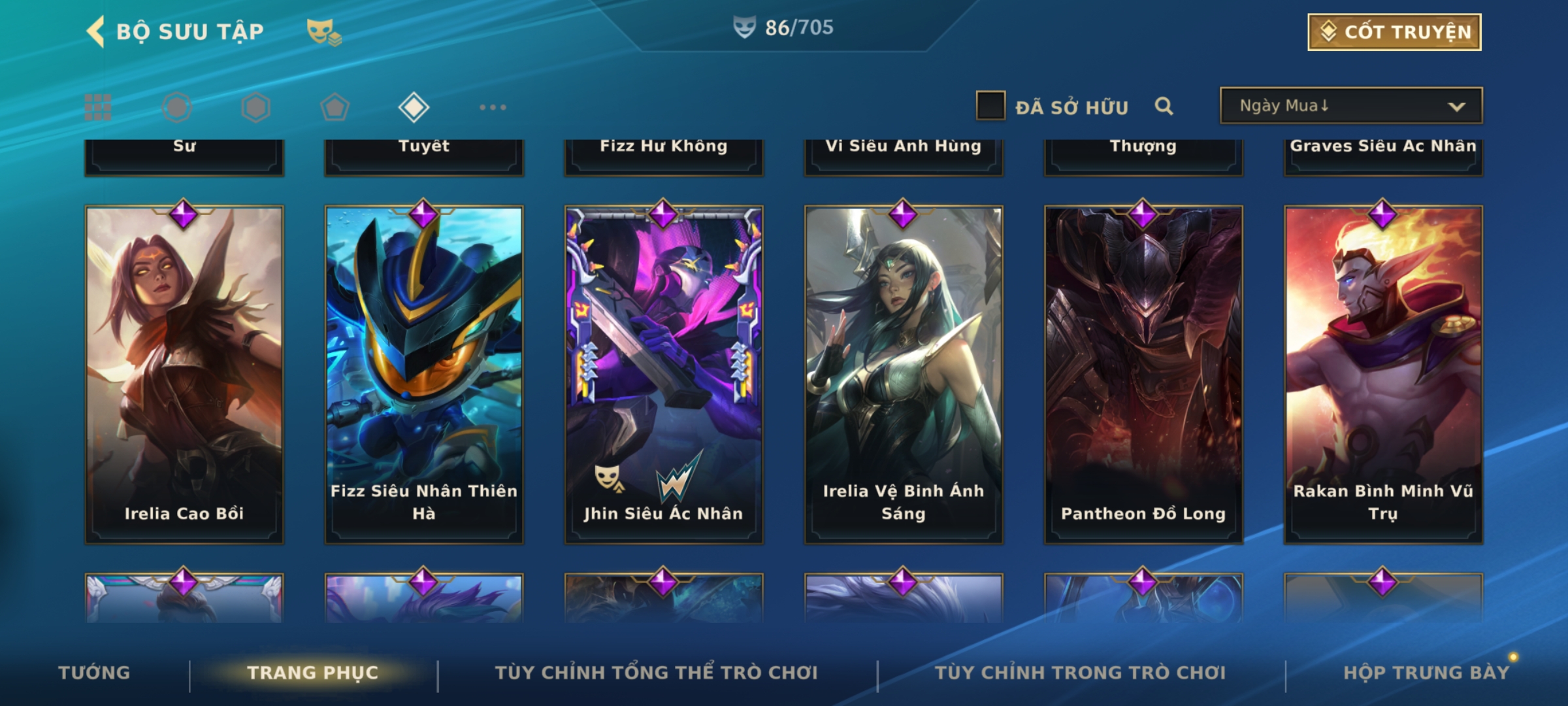1568x706 pixels.
Task: Select the Jhin Siêu Ác Nhân skin
Action: coord(664,375)
